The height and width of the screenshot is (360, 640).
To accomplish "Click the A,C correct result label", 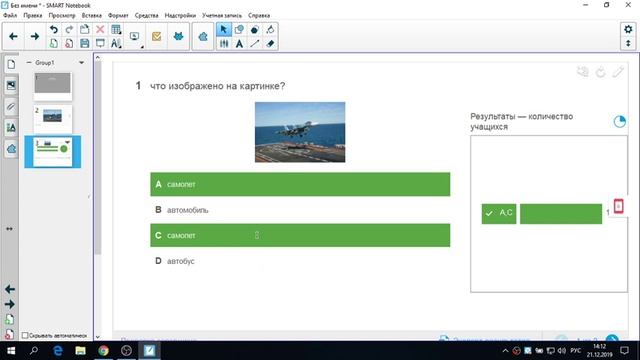I will point(499,213).
